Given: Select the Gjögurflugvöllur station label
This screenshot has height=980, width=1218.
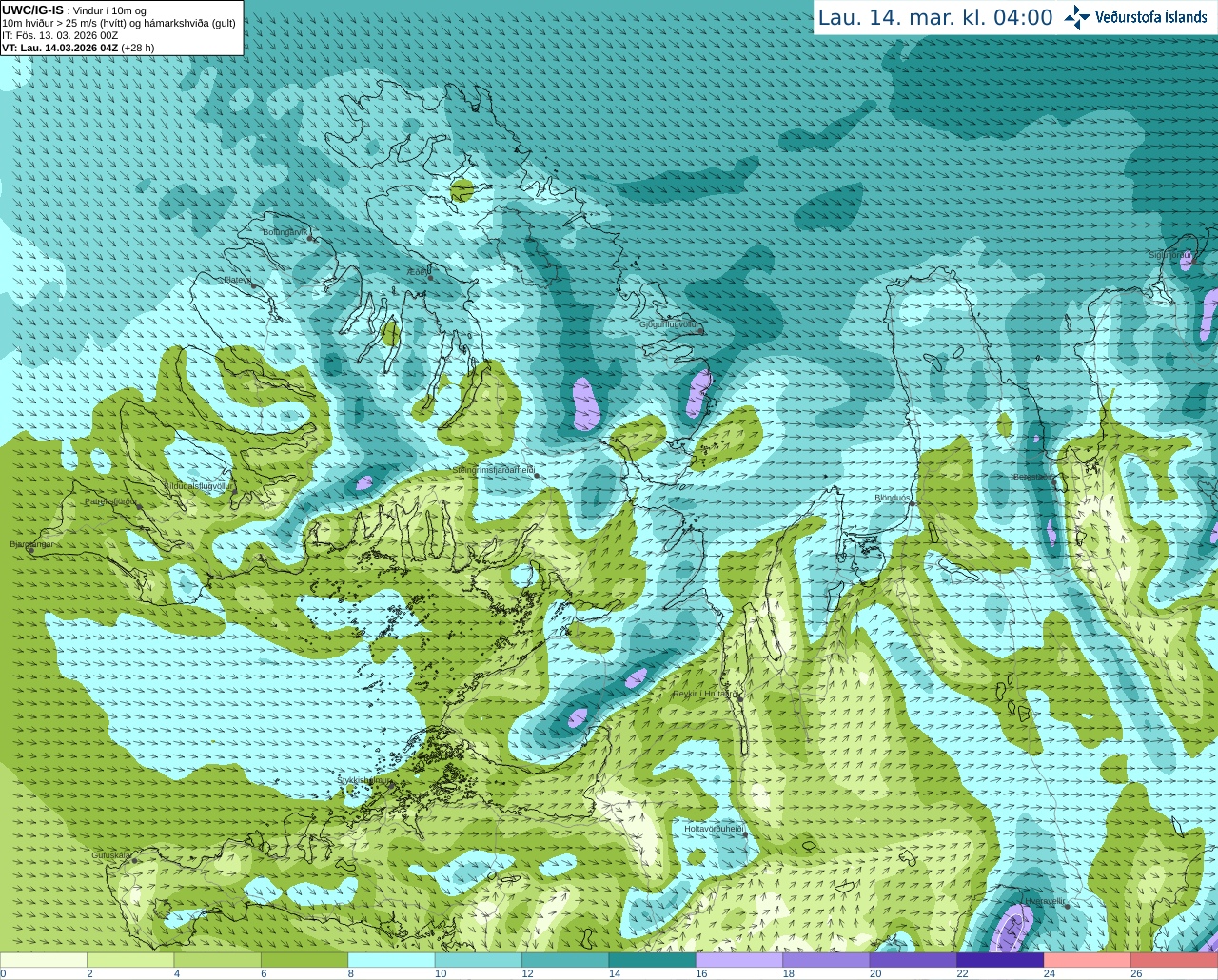Looking at the screenshot, I should click(x=669, y=324).
